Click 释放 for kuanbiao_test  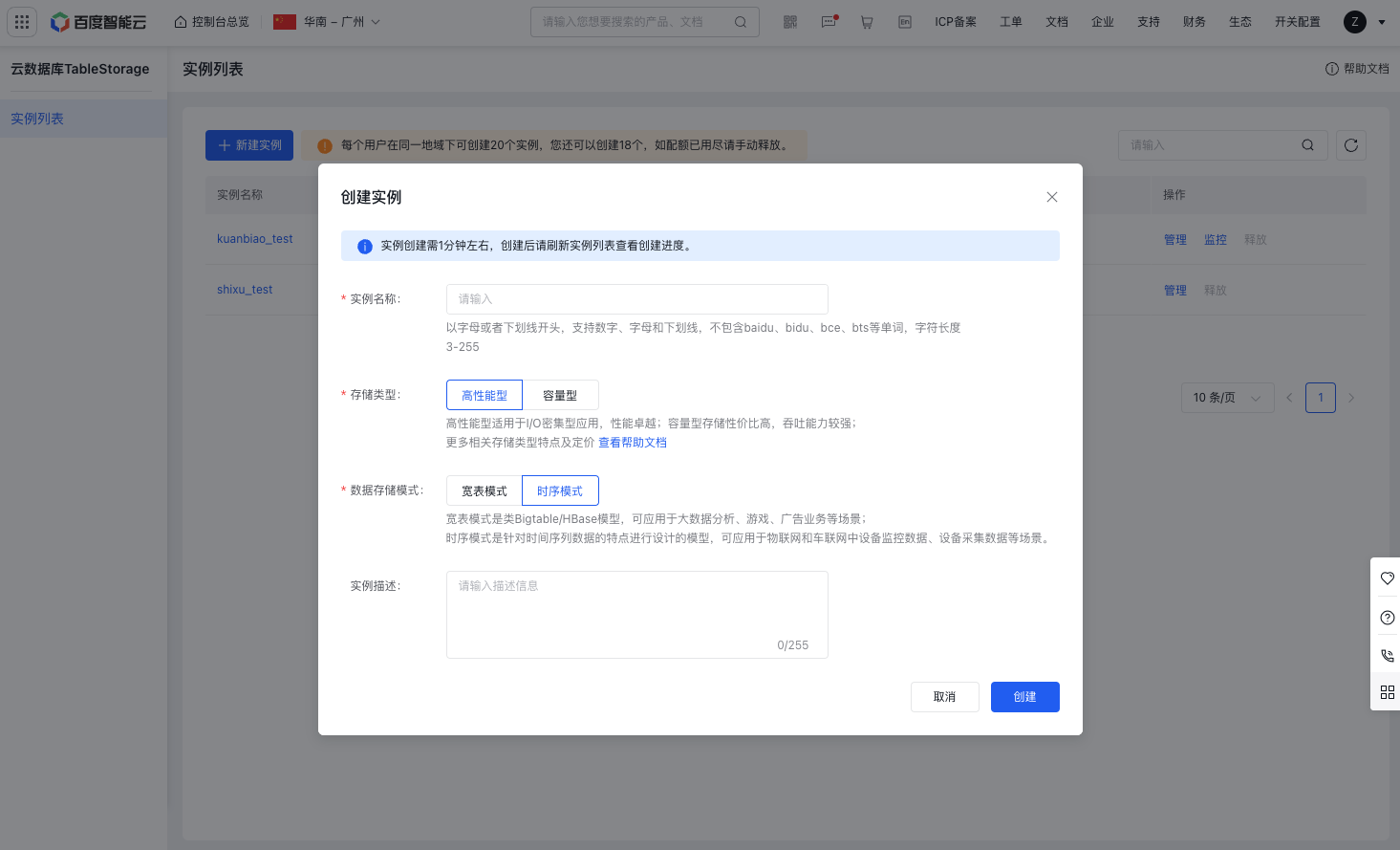1256,240
